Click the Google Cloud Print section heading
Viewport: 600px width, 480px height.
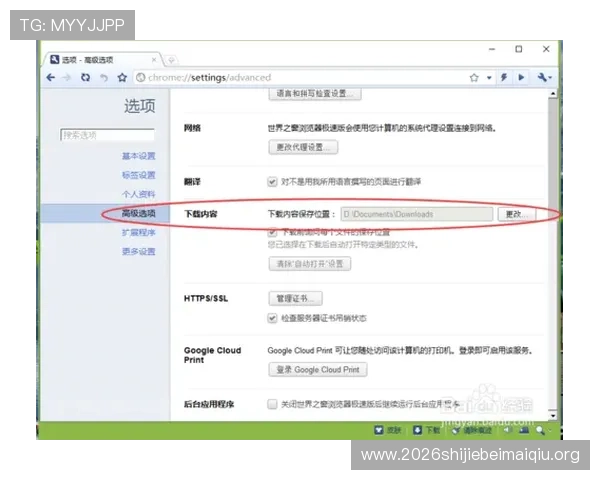tap(213, 355)
